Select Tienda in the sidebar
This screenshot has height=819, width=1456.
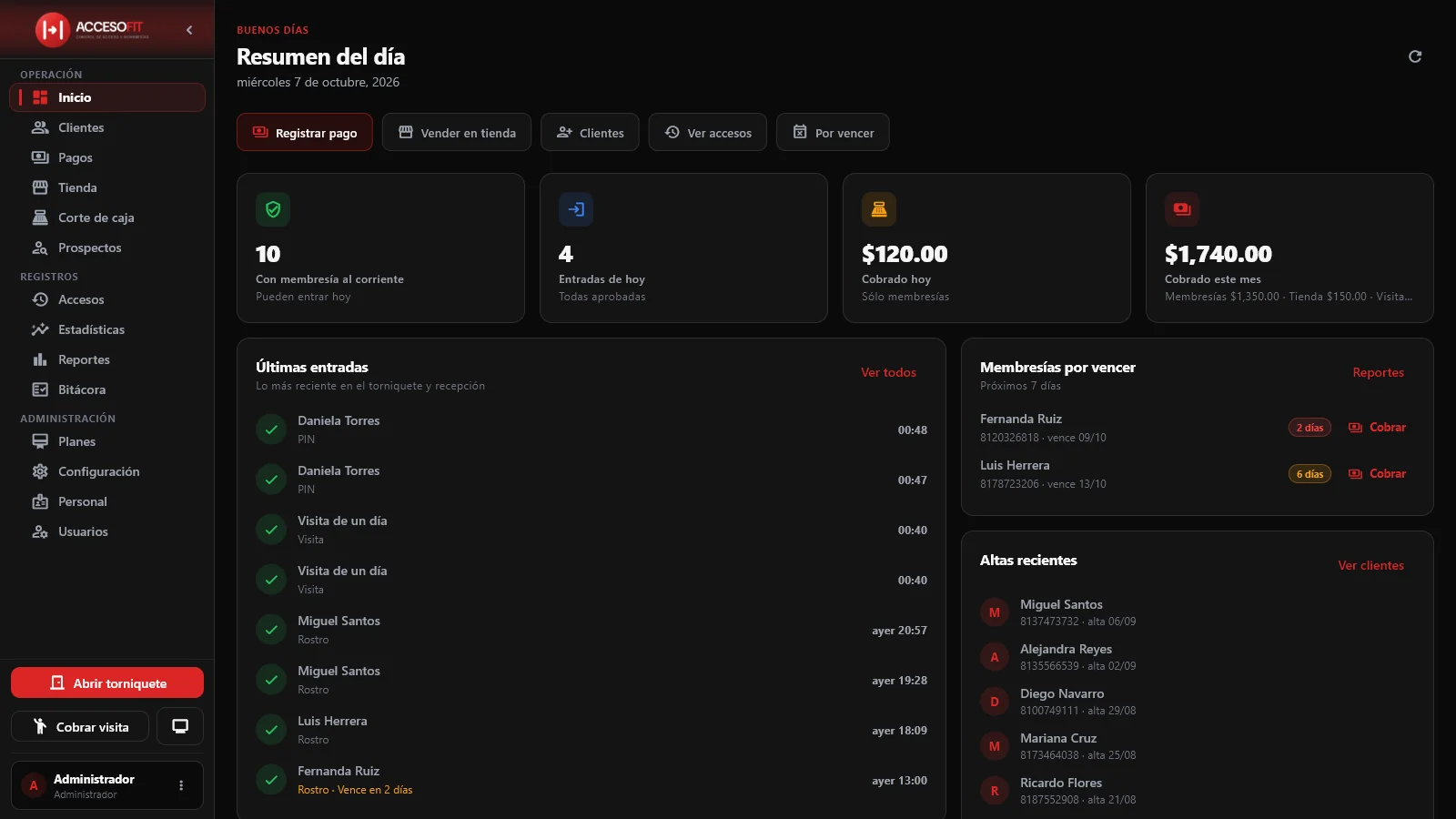coord(107,187)
